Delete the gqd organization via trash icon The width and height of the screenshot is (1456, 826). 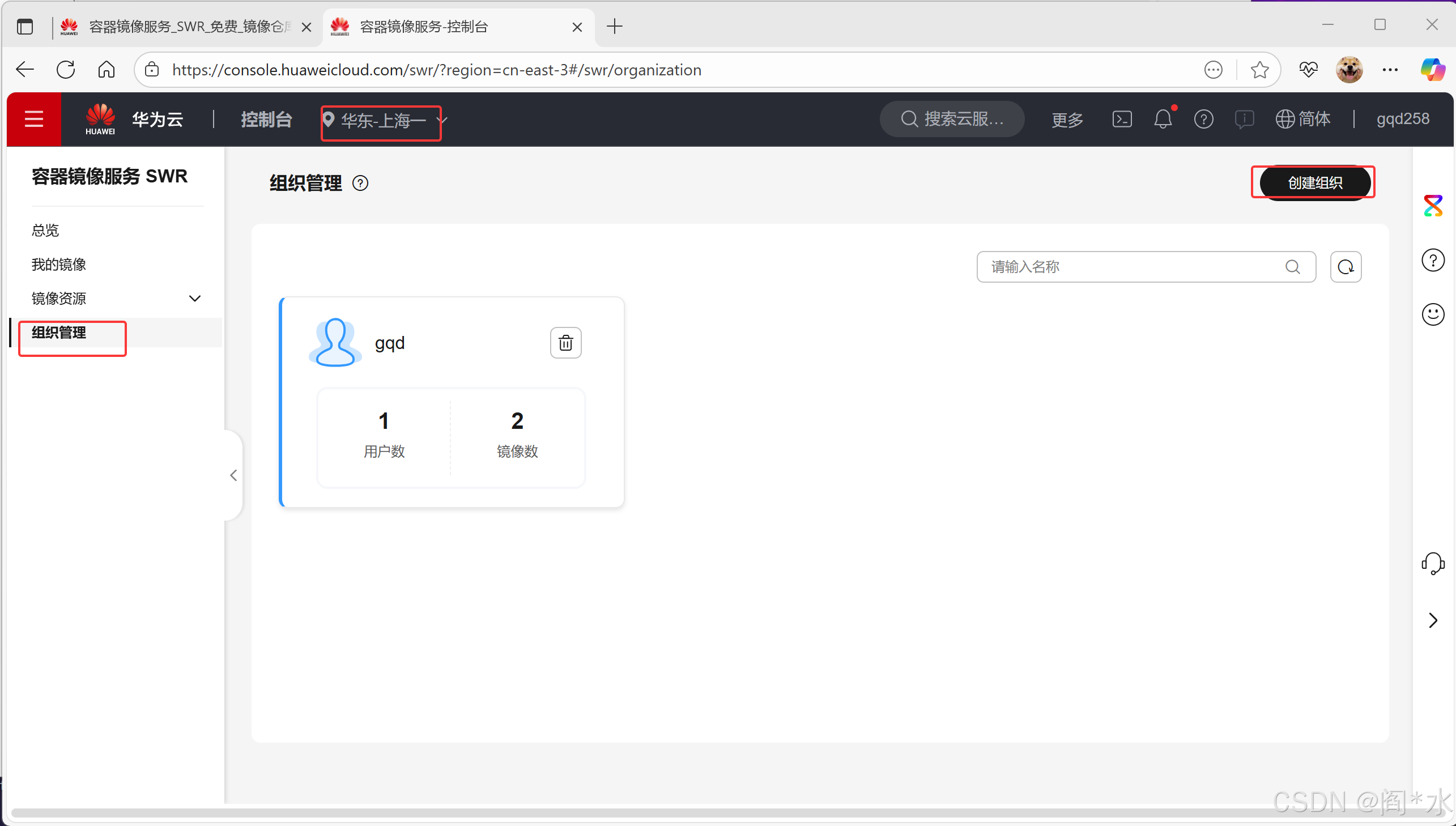(565, 343)
